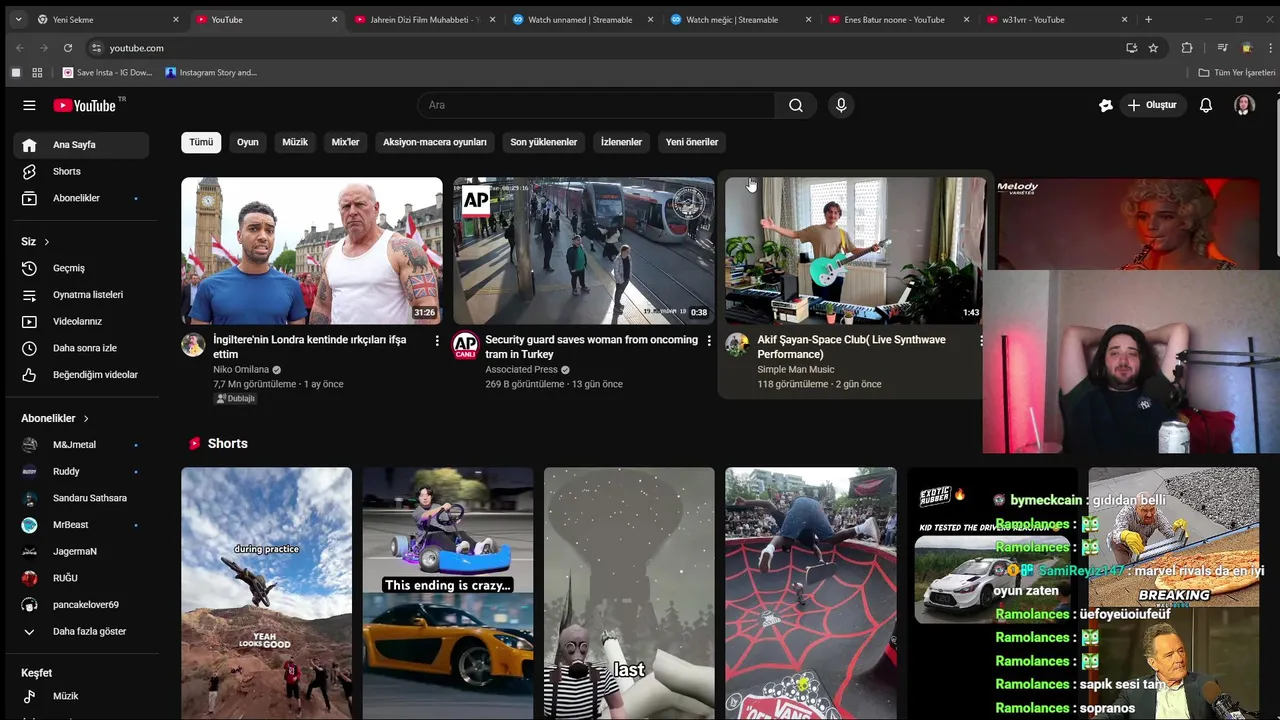
Task: Open the YouTube hamburger guide menu
Action: click(29, 105)
